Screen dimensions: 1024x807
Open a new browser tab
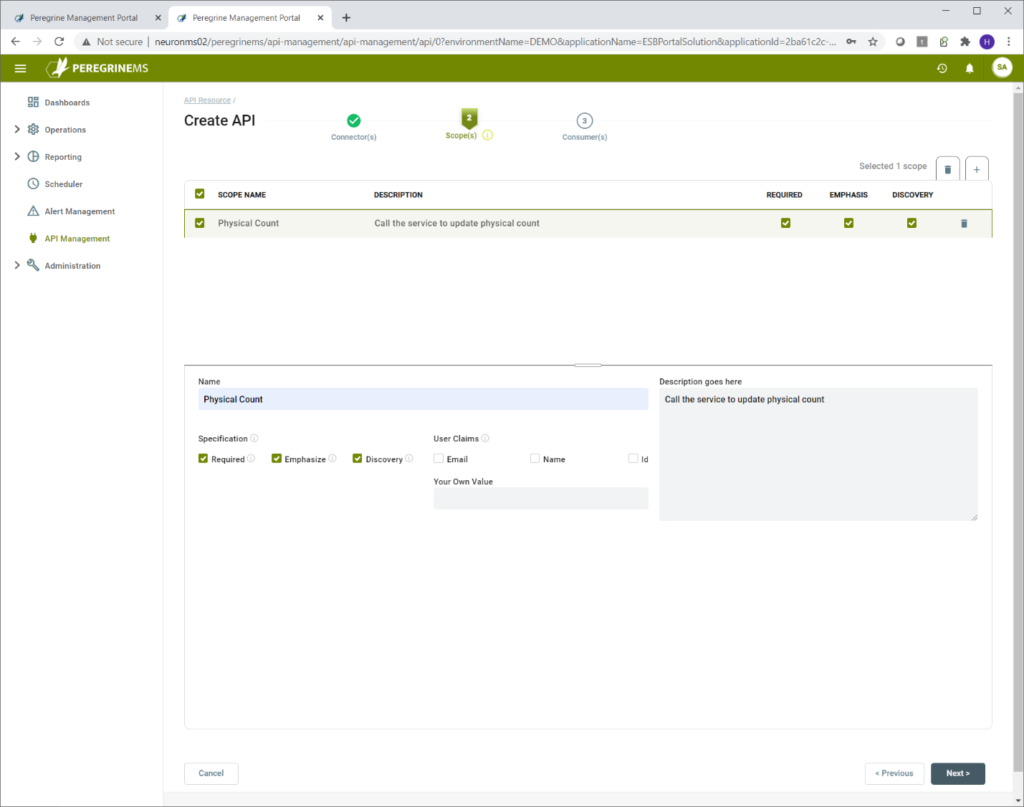(x=346, y=18)
